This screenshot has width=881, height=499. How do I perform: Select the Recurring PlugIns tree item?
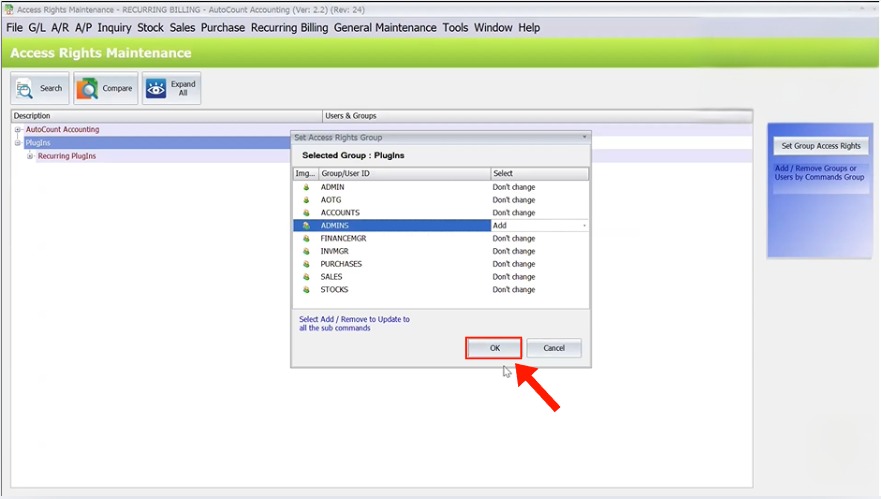pos(67,156)
